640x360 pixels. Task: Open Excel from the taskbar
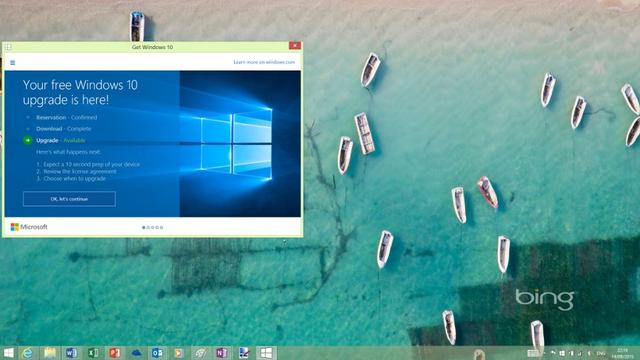(x=93, y=353)
